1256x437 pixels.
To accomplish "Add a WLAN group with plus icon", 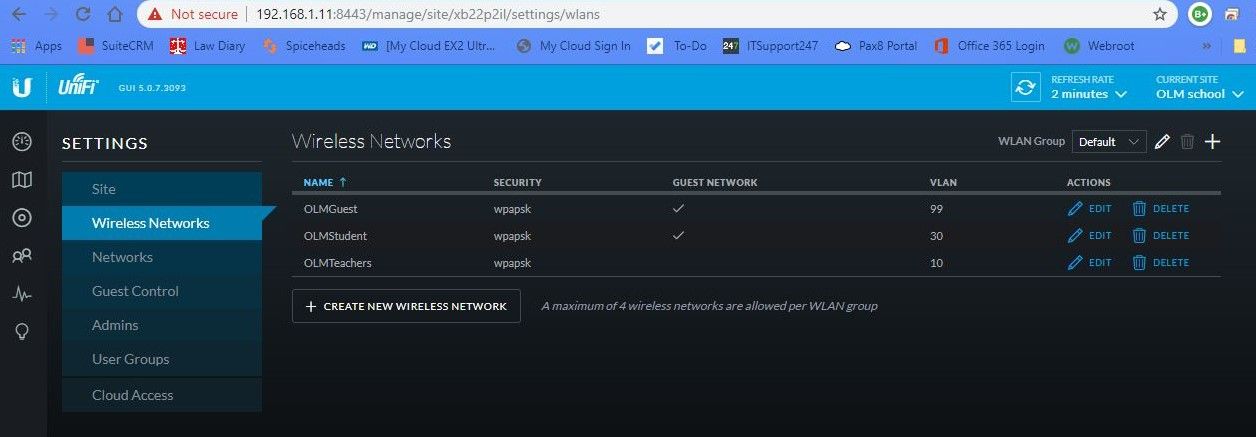I will click(1212, 142).
